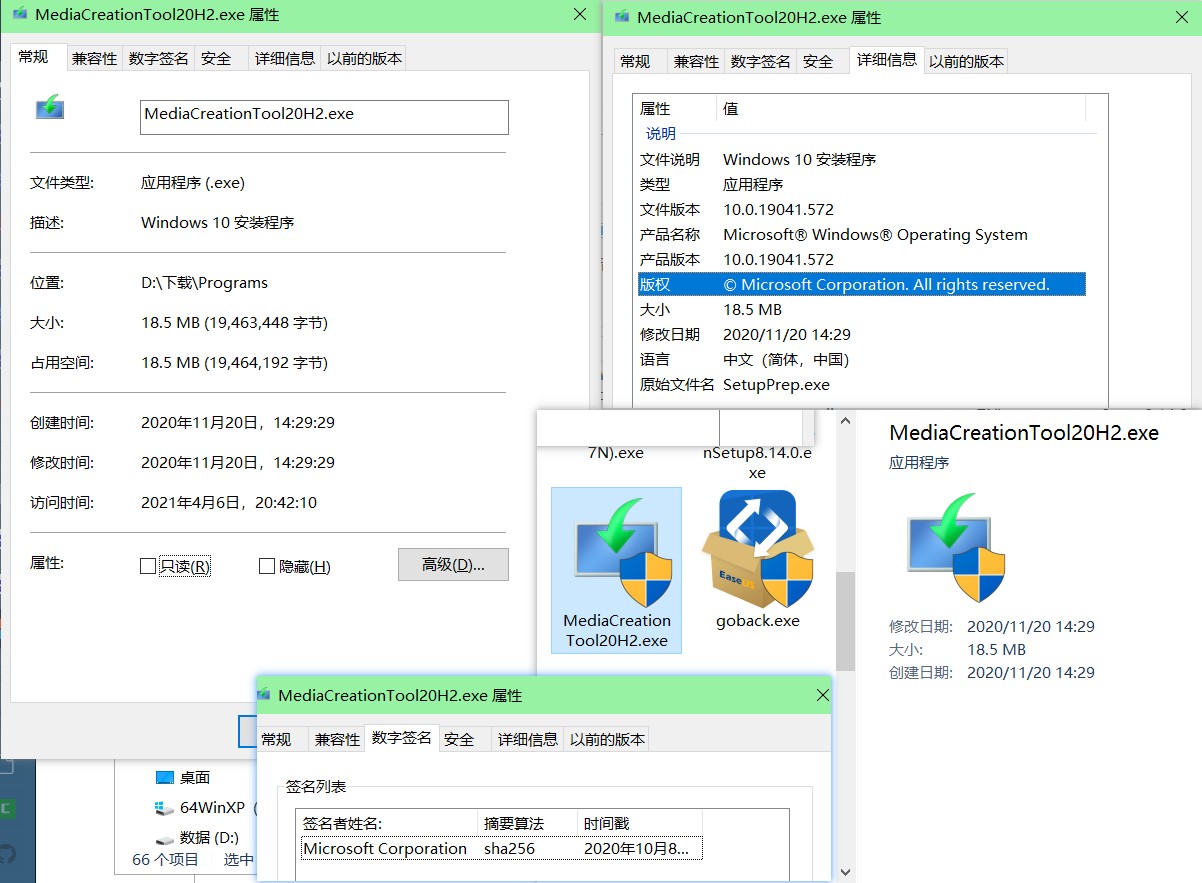Click the 64WinXP drive icon

165,807
